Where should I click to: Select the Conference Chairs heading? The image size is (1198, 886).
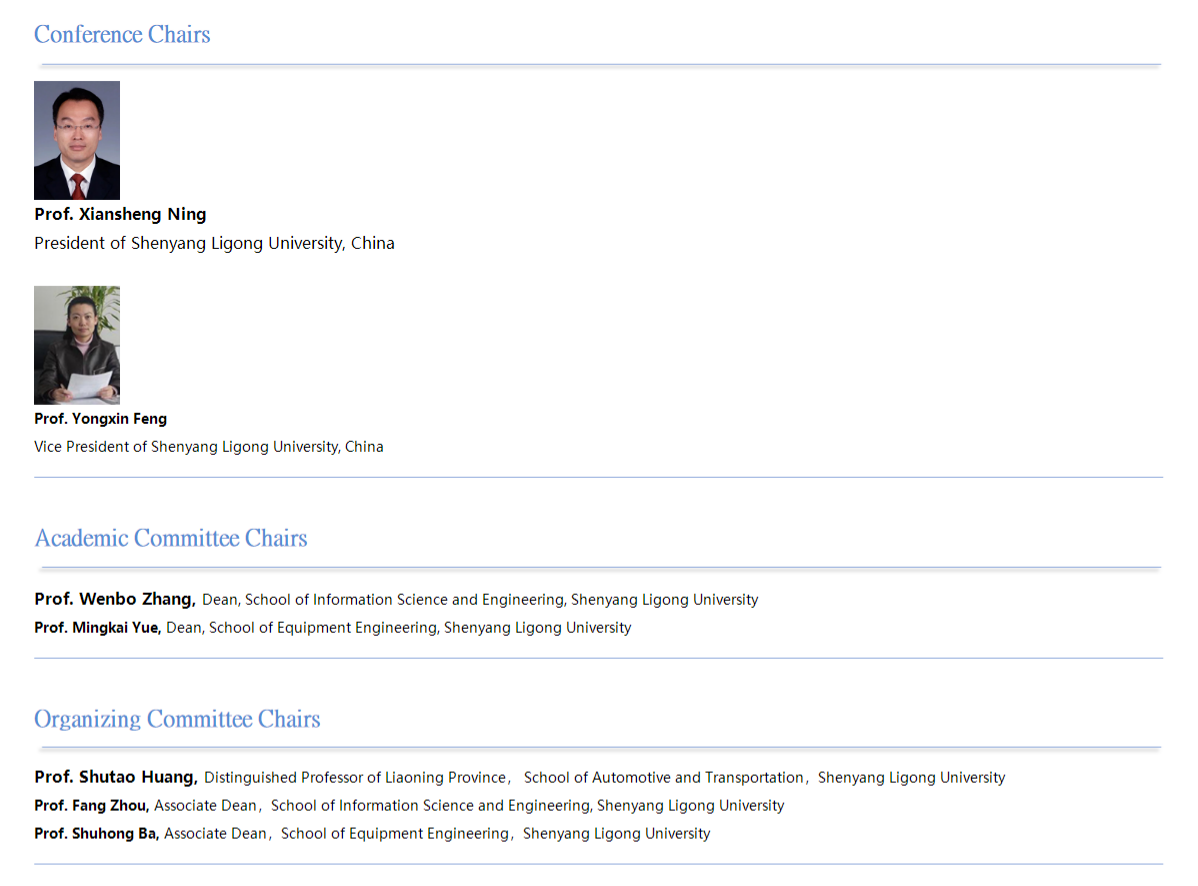[122, 34]
